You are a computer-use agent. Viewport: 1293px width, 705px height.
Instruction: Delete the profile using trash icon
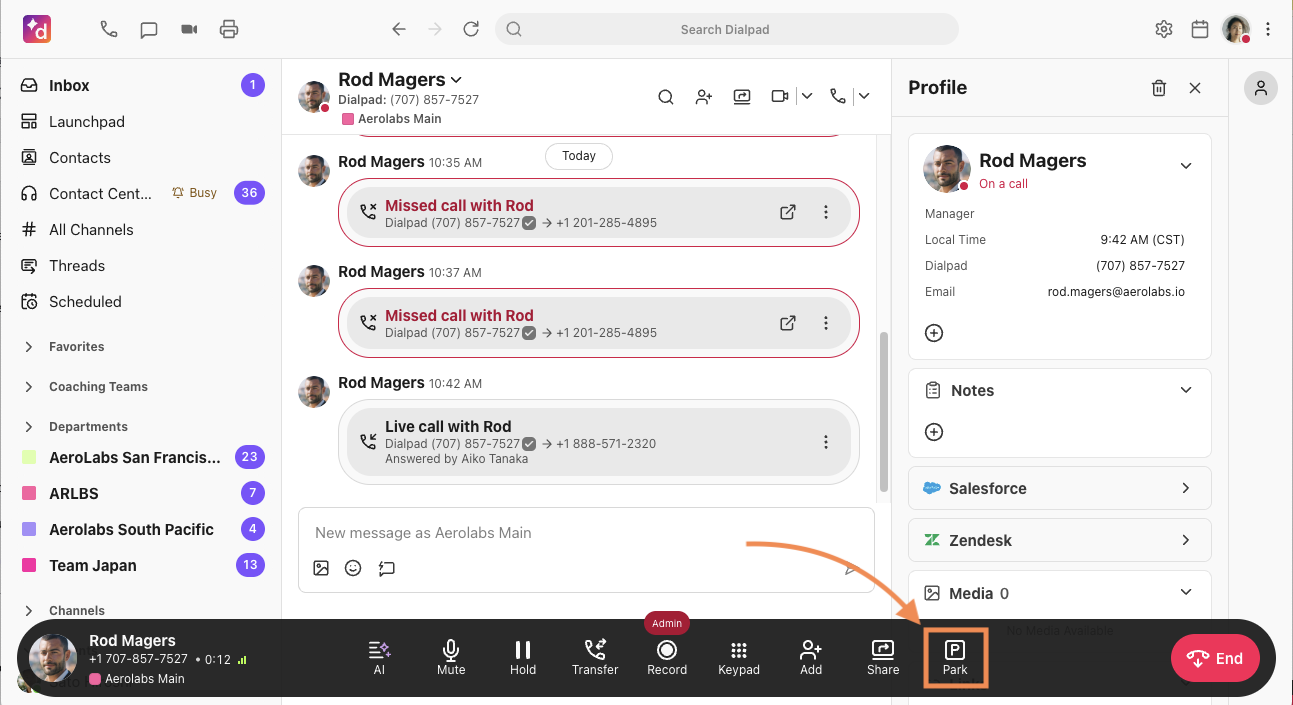point(1159,88)
